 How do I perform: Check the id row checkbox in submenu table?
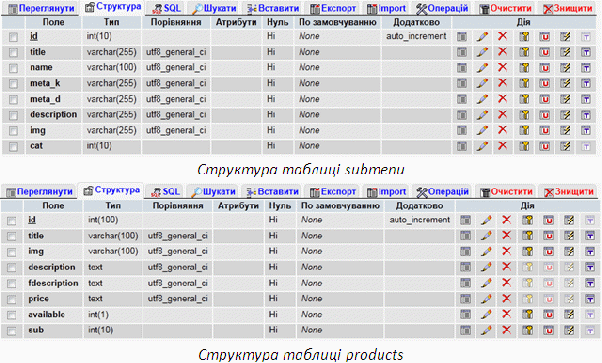13,37
